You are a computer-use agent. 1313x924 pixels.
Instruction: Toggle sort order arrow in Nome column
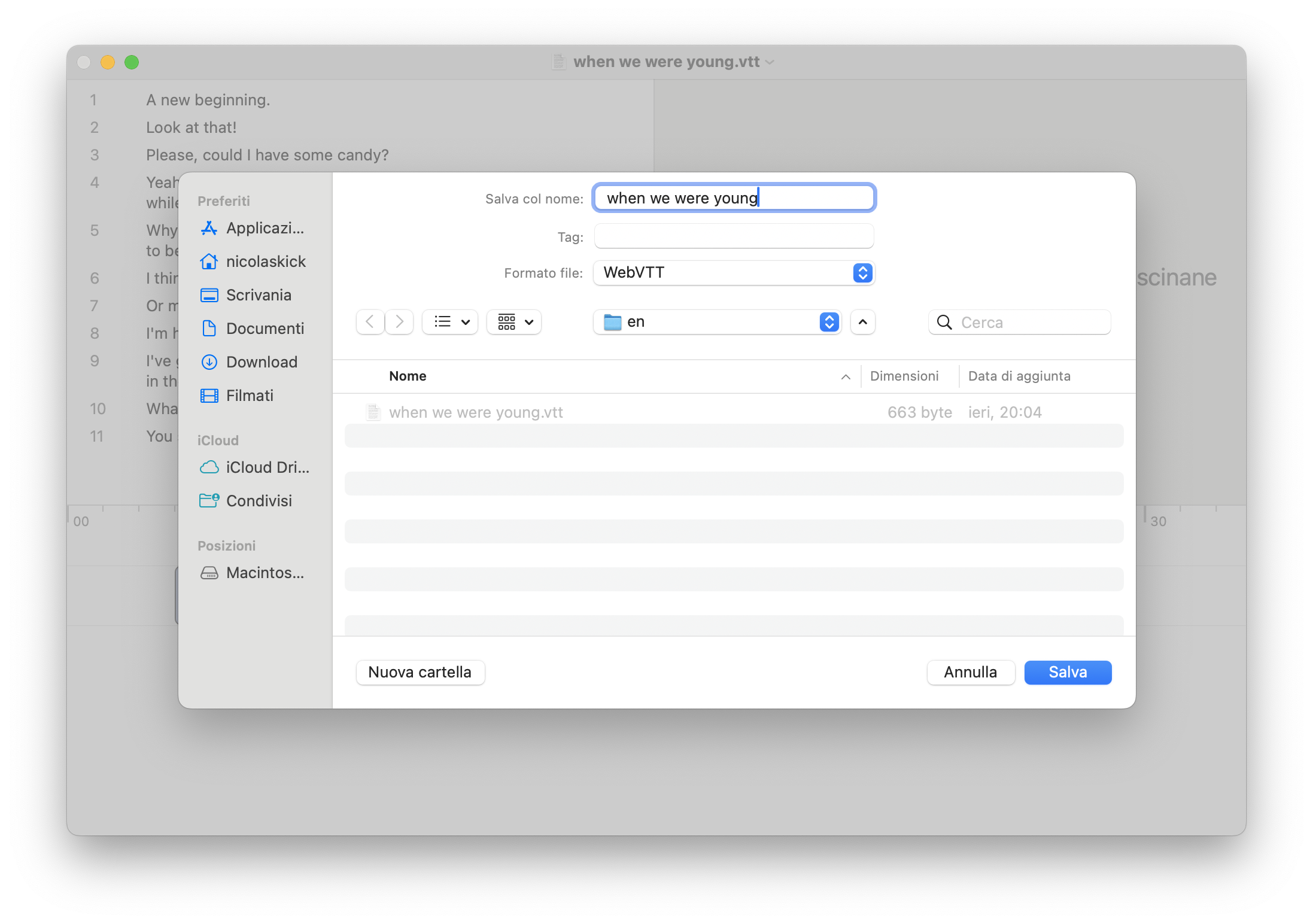[846, 376]
